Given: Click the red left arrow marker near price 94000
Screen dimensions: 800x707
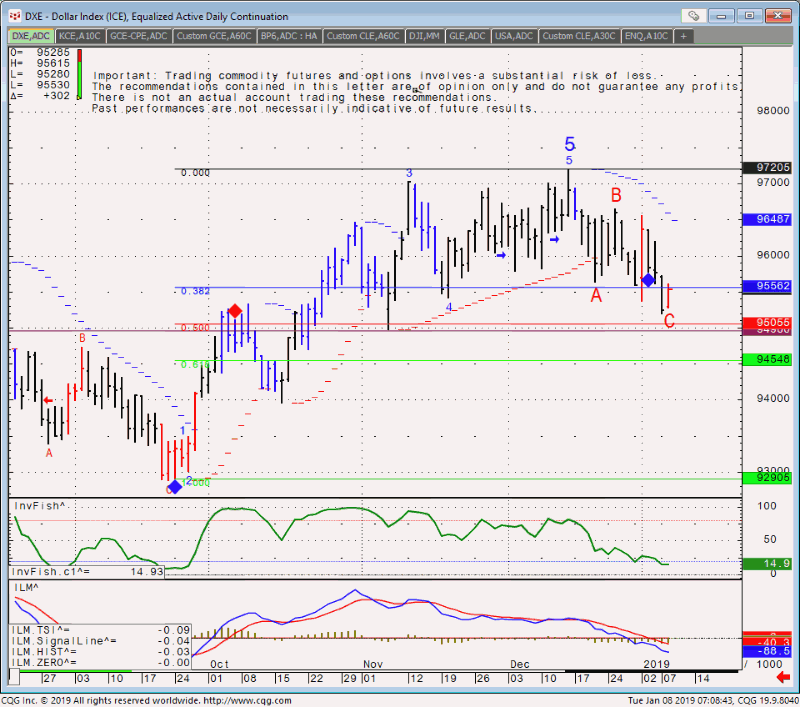Looking at the screenshot, I should pos(47,399).
